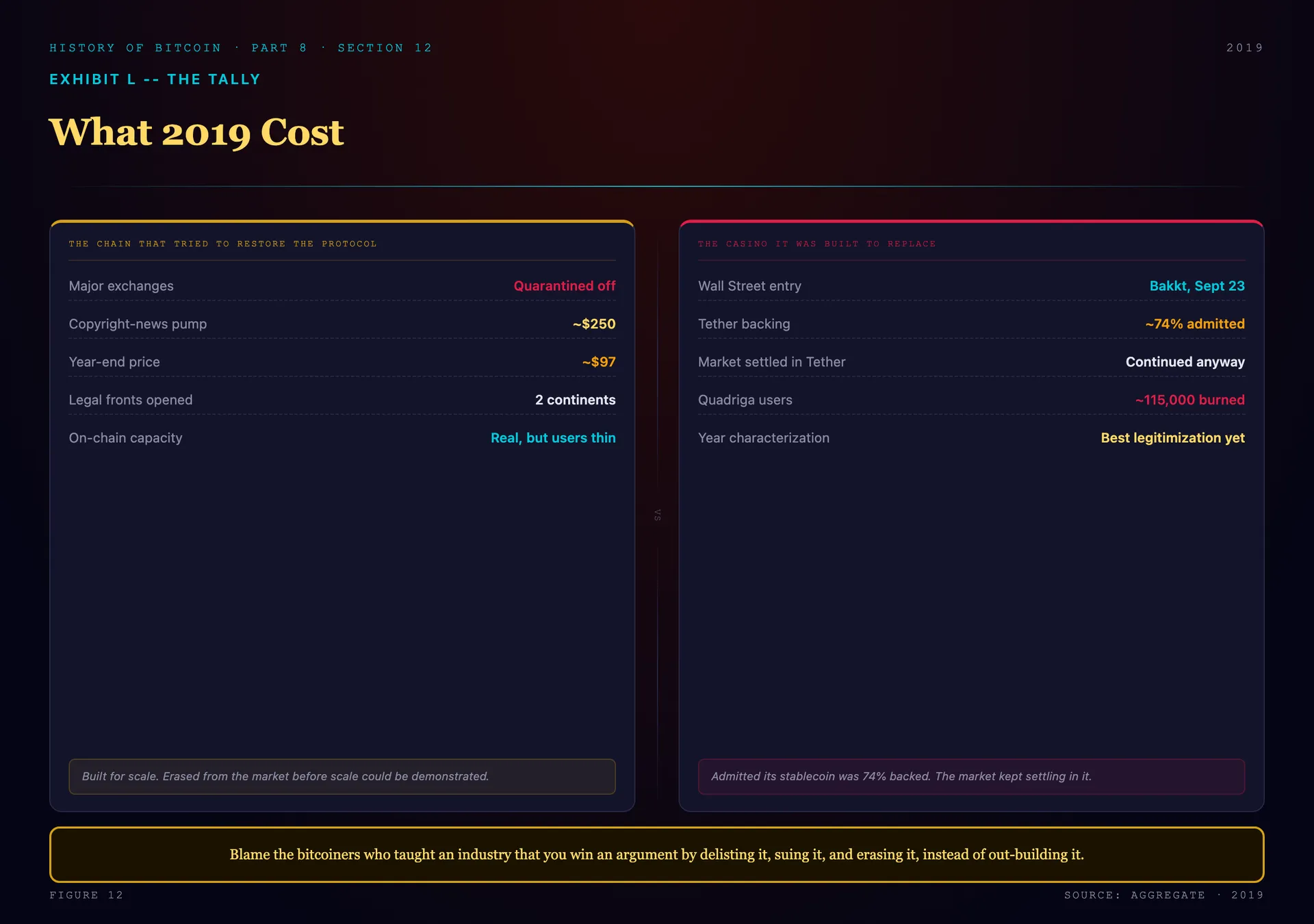The image size is (1314, 924).
Task: Click the 'Best legitimization yet' value
Action: tap(1173, 438)
